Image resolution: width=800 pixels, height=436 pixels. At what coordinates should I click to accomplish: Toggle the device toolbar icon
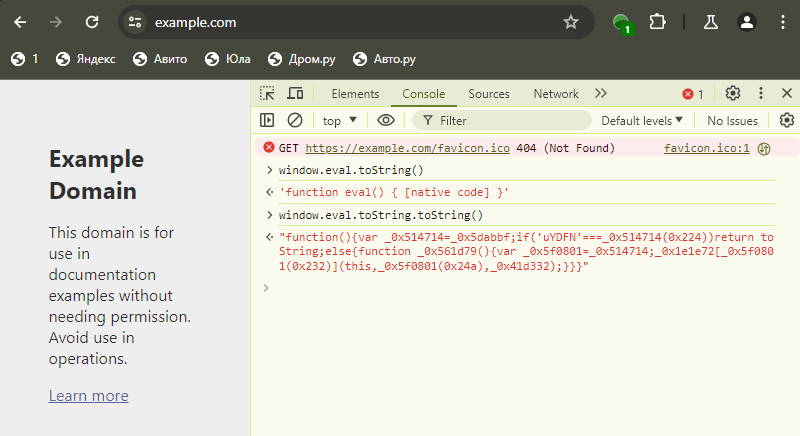[295, 94]
